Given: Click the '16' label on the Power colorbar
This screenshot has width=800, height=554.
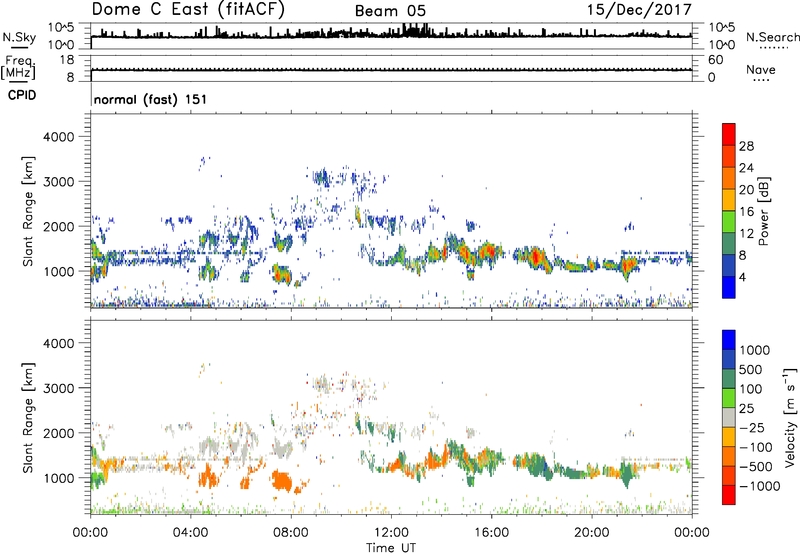Looking at the screenshot, I should 746,212.
